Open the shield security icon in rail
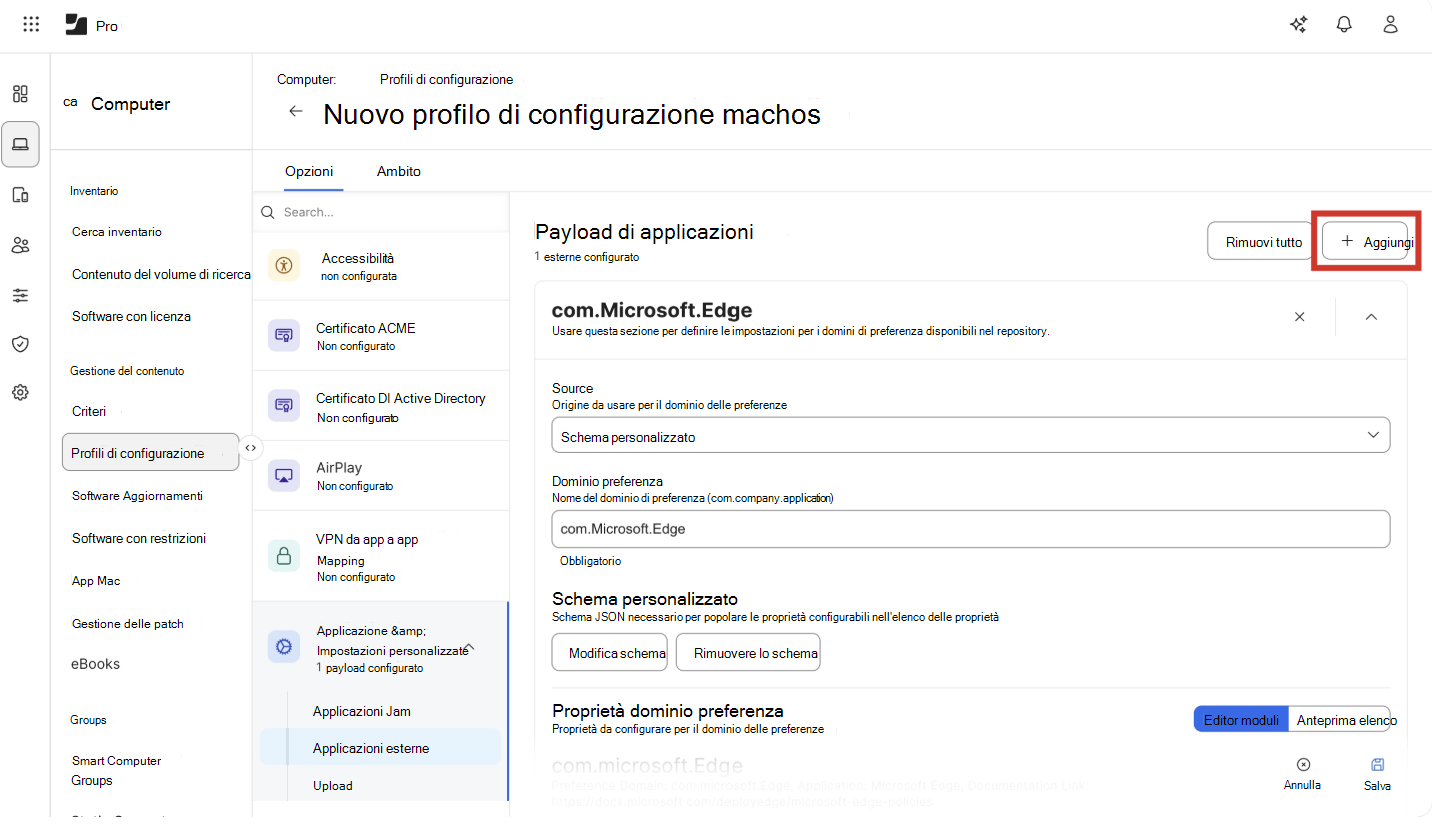The width and height of the screenshot is (1455, 827). (20, 344)
